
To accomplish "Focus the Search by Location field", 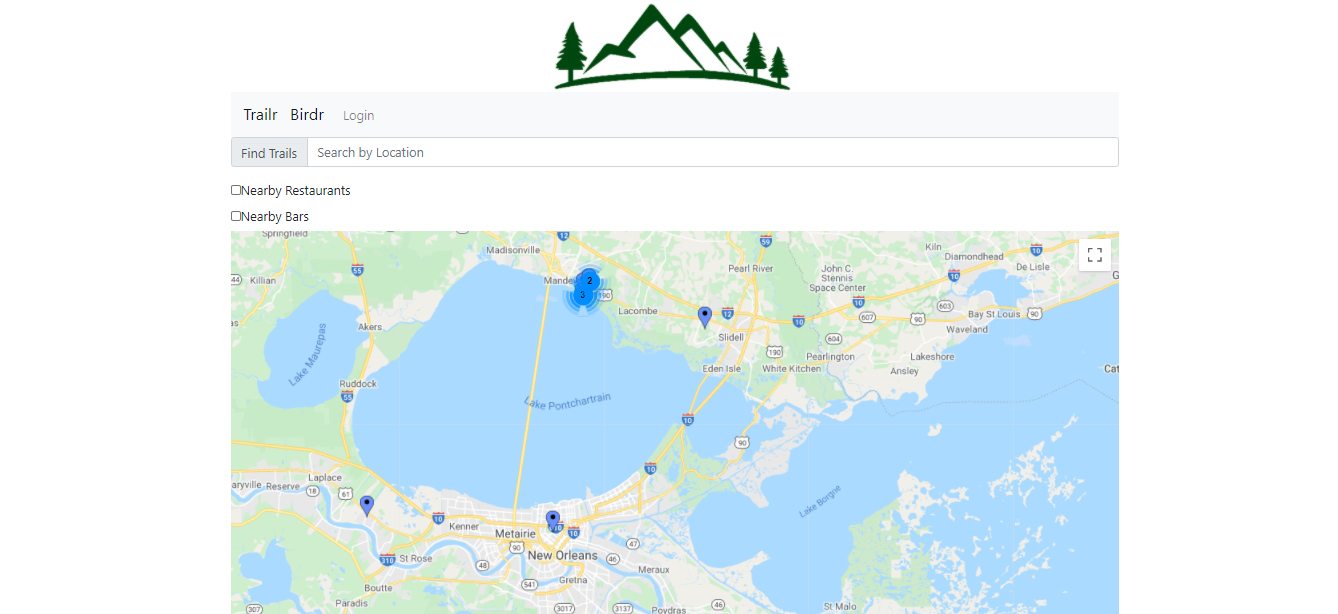I will [x=713, y=152].
